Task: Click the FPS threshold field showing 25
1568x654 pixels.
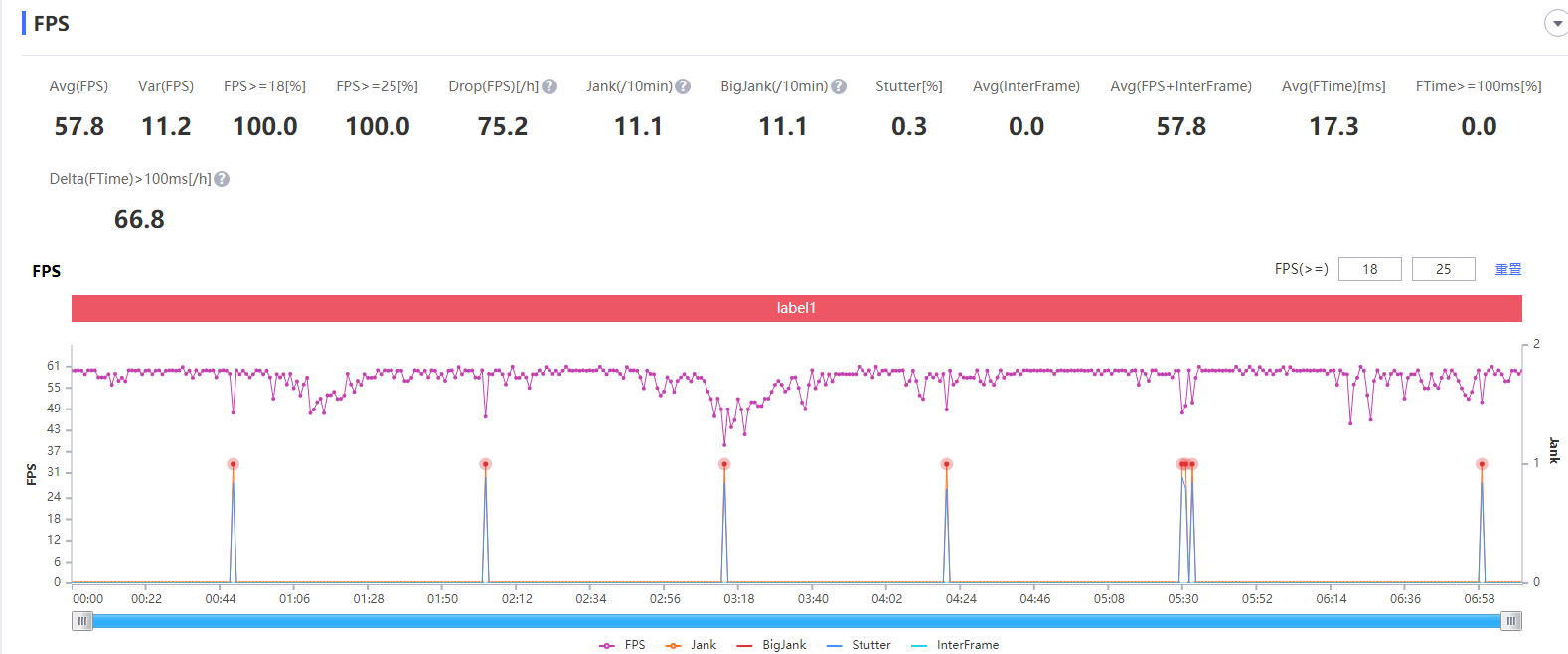Action: point(1444,269)
